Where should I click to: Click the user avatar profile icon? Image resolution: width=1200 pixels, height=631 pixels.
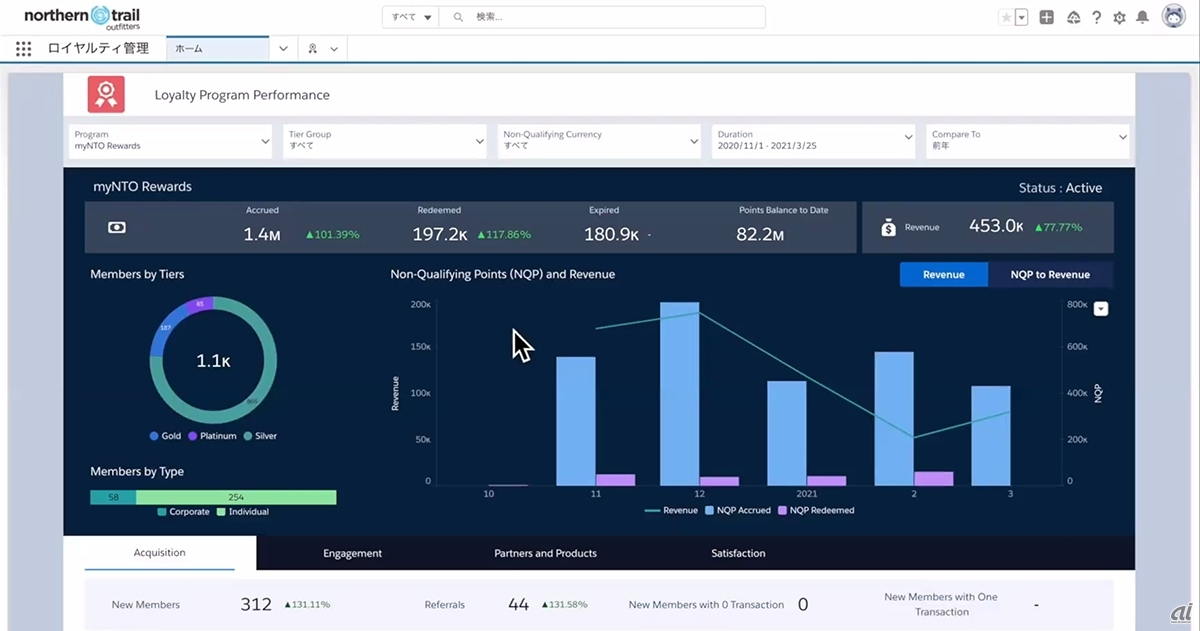pos(1173,16)
